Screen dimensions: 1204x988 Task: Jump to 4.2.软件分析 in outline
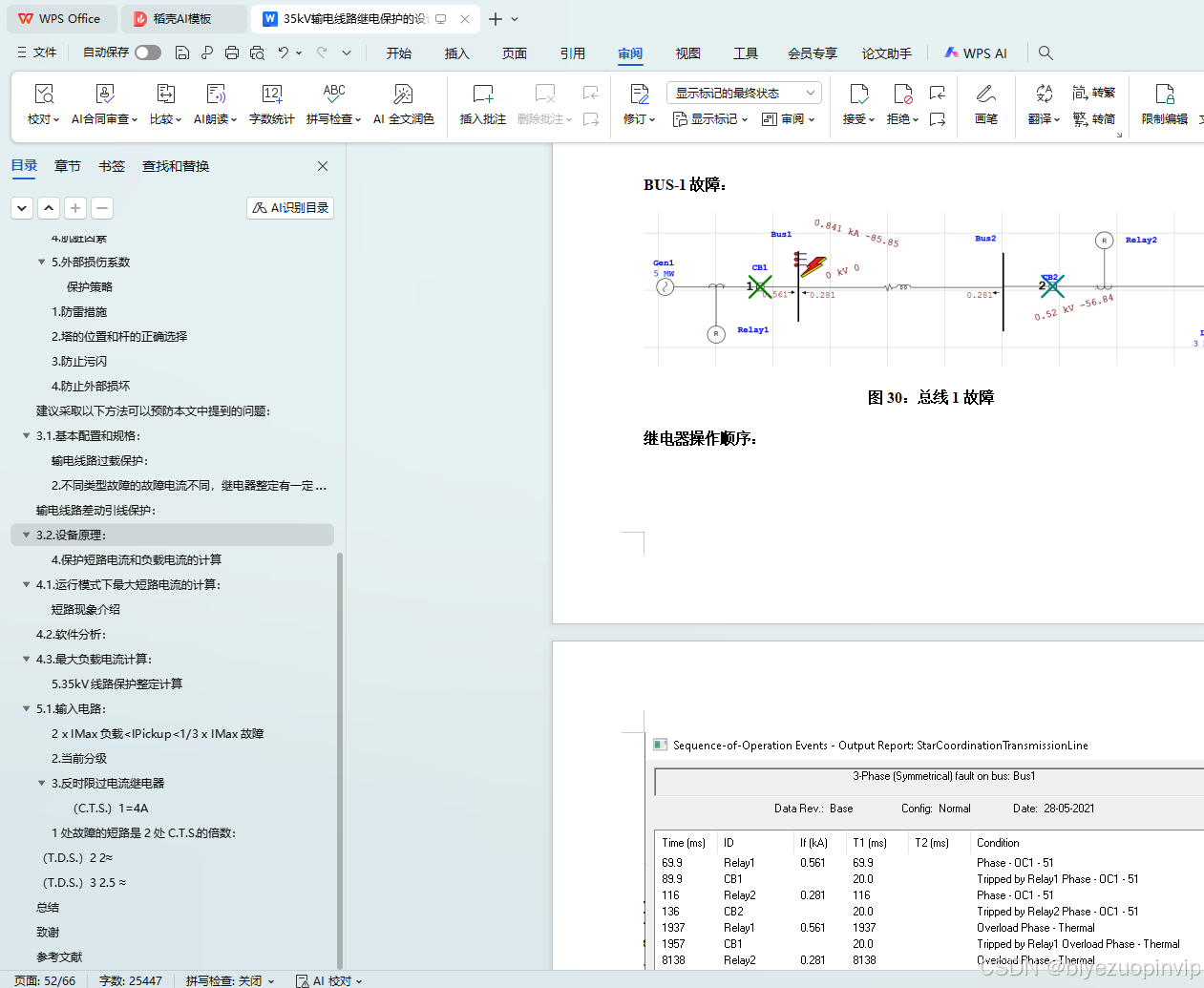click(72, 634)
